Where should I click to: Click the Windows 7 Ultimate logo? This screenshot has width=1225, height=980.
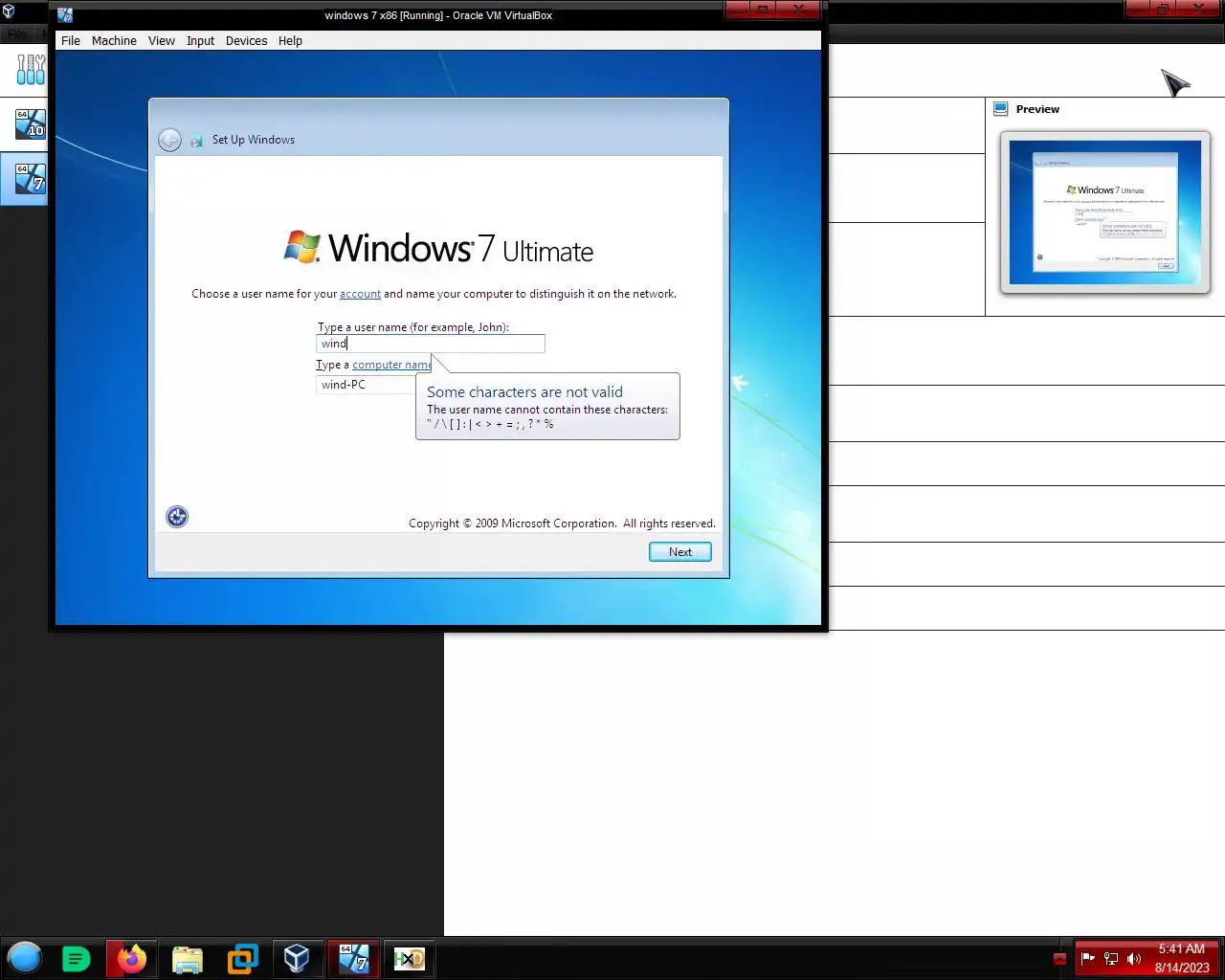coord(438,248)
